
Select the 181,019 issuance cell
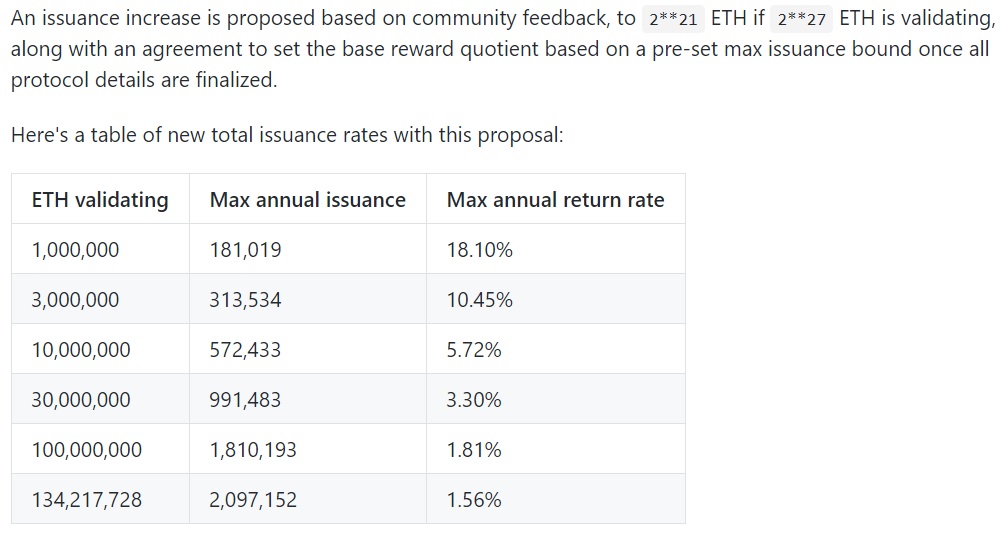point(245,250)
